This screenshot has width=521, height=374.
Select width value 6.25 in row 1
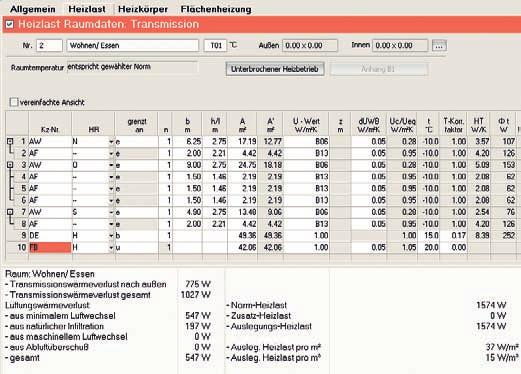pos(187,142)
